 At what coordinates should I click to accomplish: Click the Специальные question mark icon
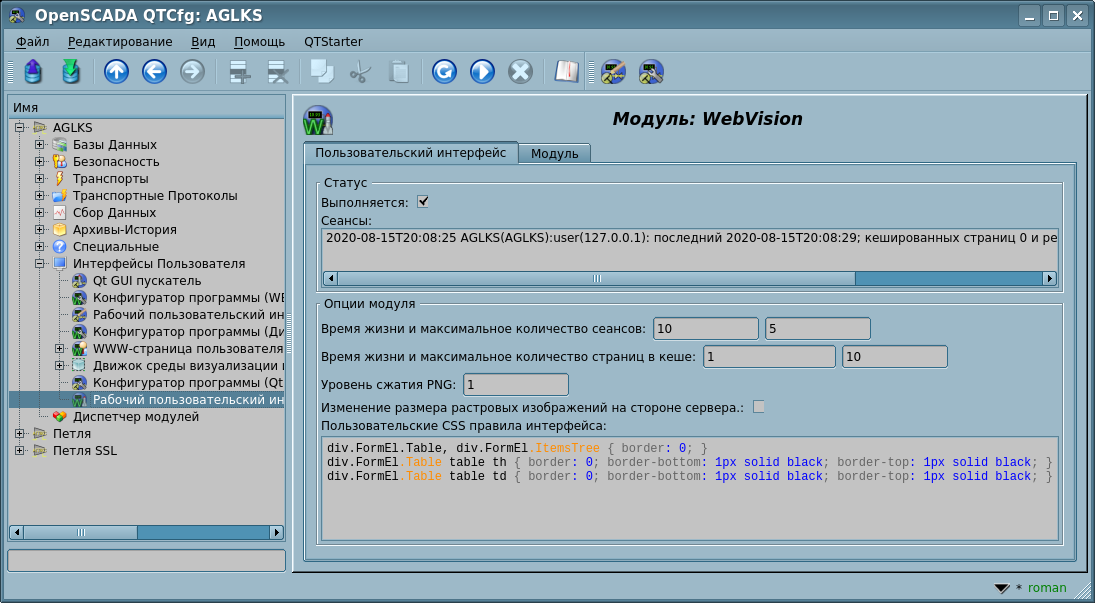pos(60,247)
